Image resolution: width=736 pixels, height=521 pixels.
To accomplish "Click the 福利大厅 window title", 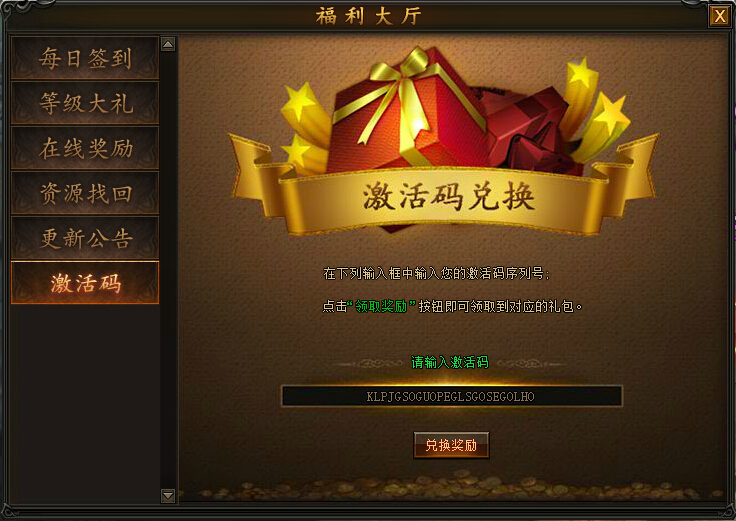I will [x=368, y=16].
